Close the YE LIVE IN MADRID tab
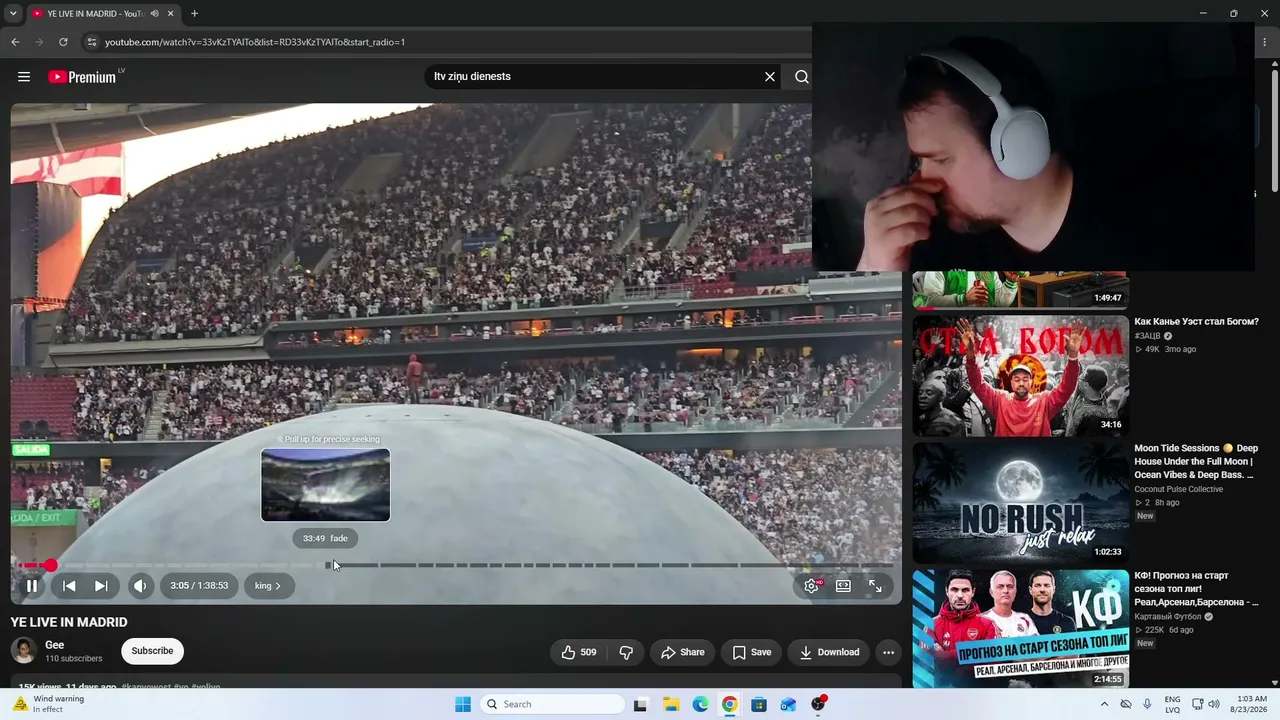Screen dimensions: 1280x720 (x=171, y=13)
